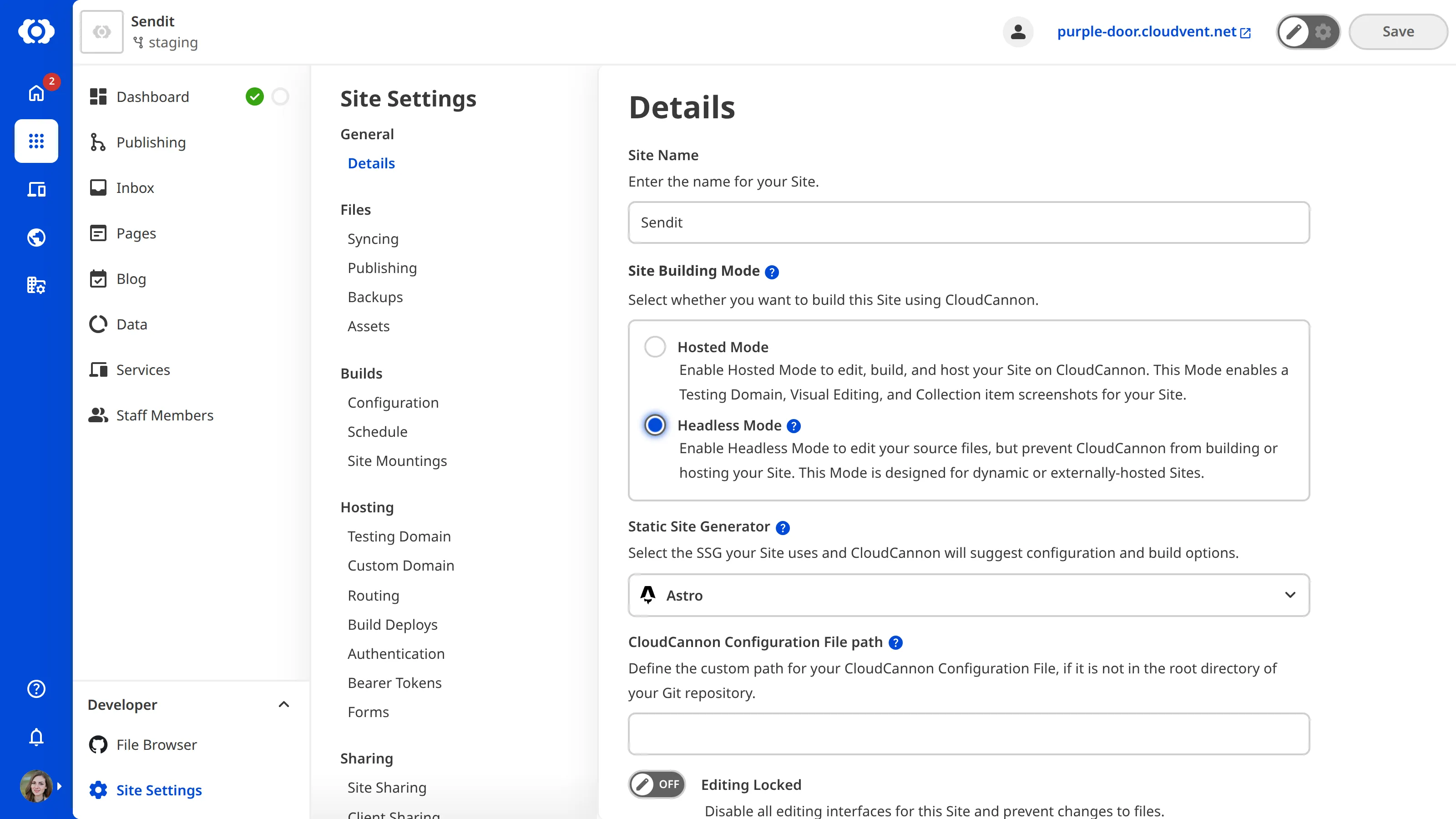The height and width of the screenshot is (819, 1456).
Task: Open the Astro SSG dropdown
Action: [969, 595]
